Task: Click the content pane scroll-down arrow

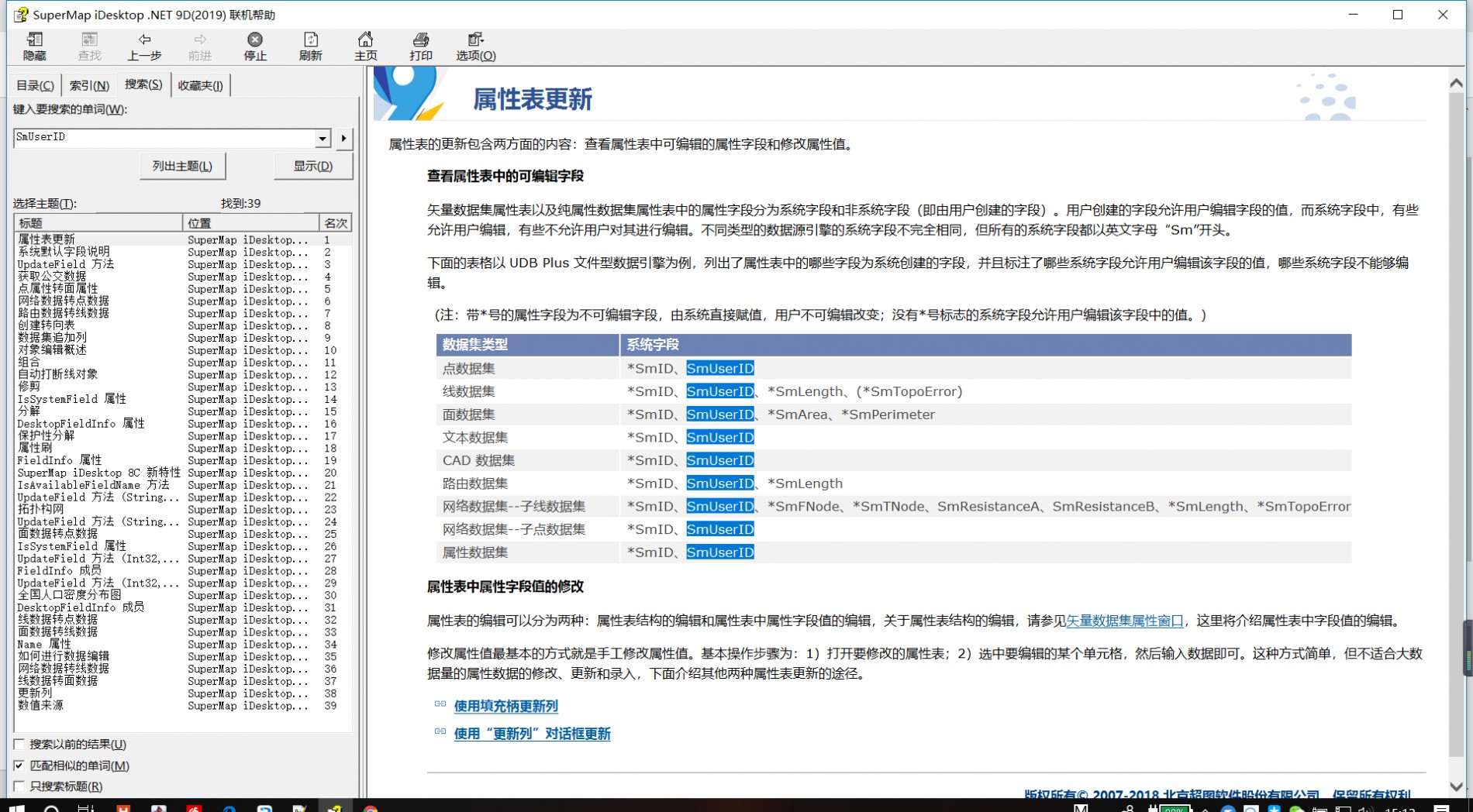Action: click(x=1456, y=786)
